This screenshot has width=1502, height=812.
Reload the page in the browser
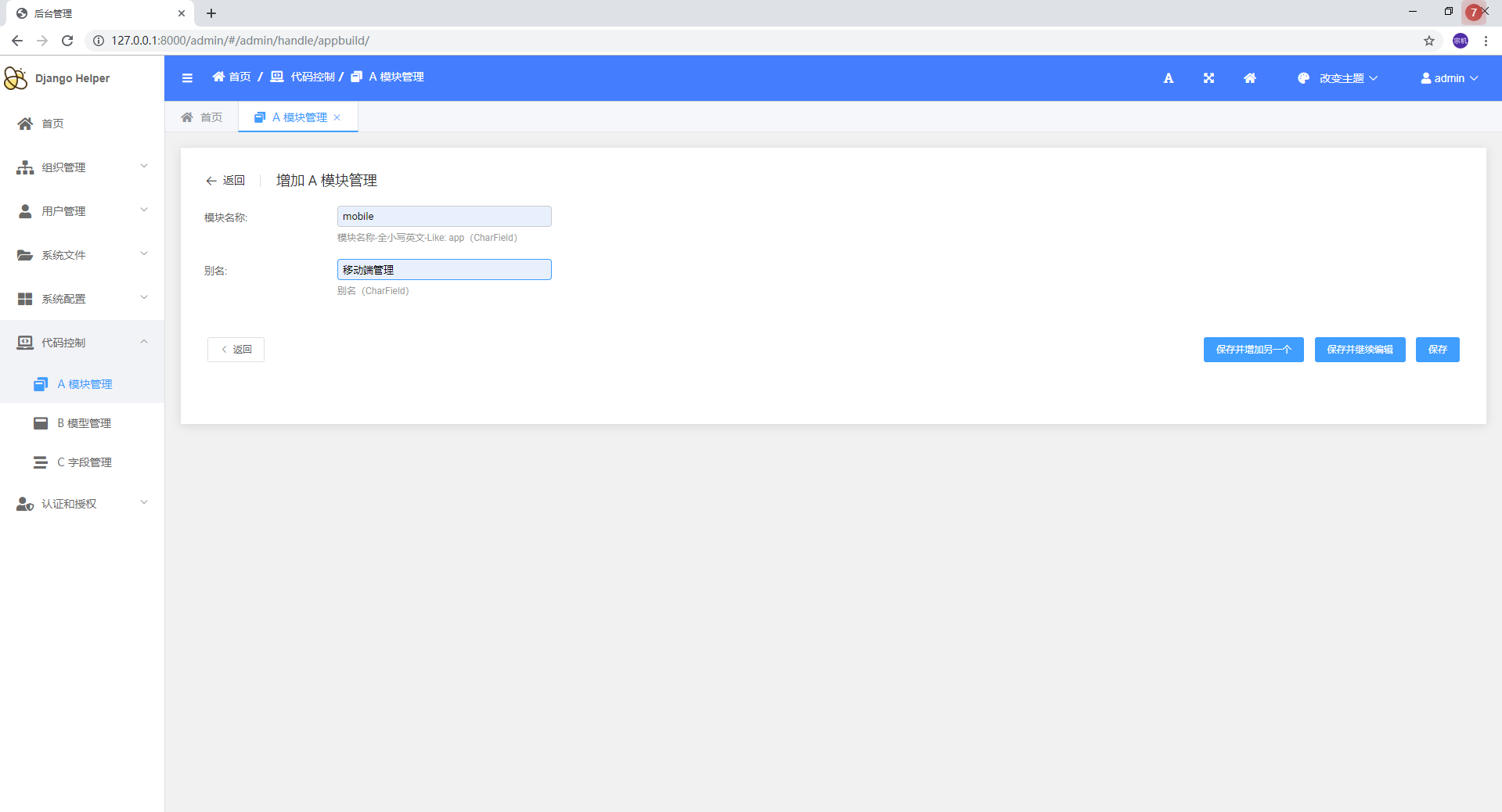(x=67, y=41)
